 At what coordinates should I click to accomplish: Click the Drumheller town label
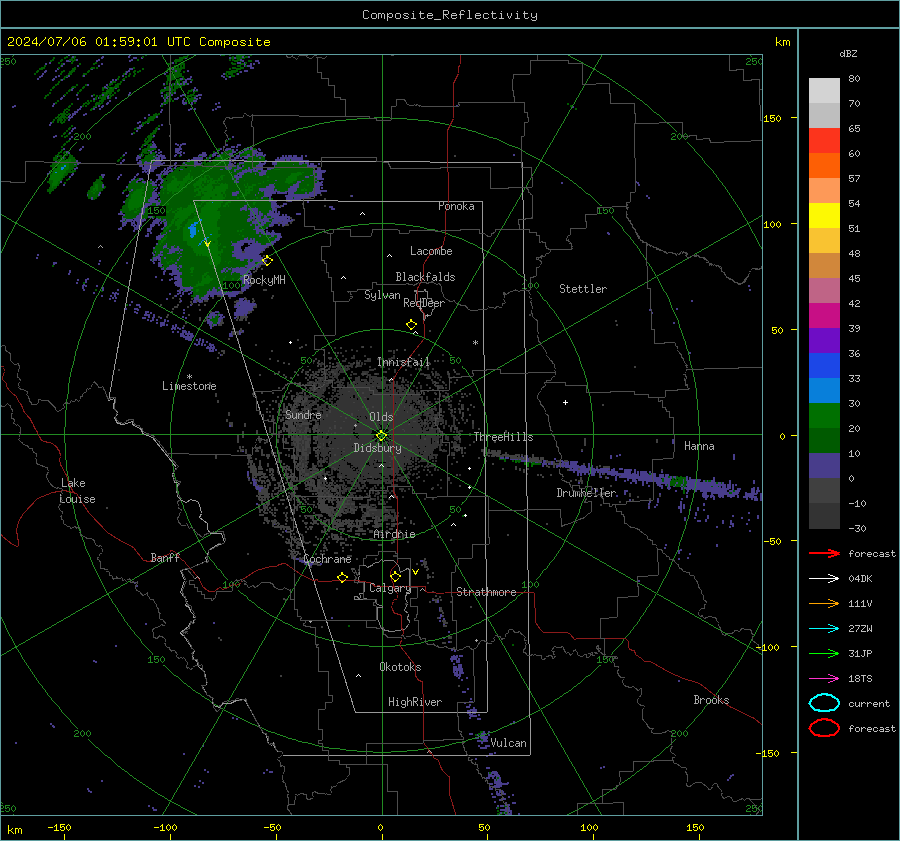point(586,493)
